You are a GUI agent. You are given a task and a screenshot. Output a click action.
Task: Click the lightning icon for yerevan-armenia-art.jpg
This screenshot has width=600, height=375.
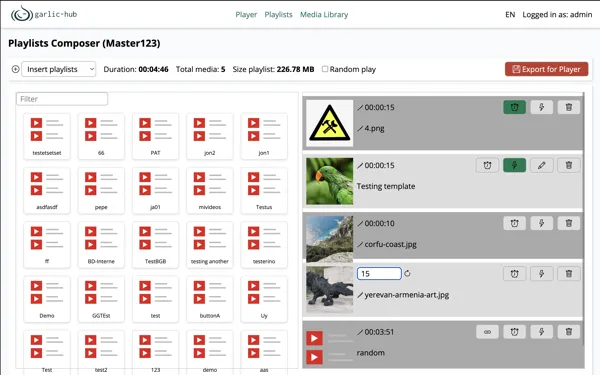click(x=541, y=274)
